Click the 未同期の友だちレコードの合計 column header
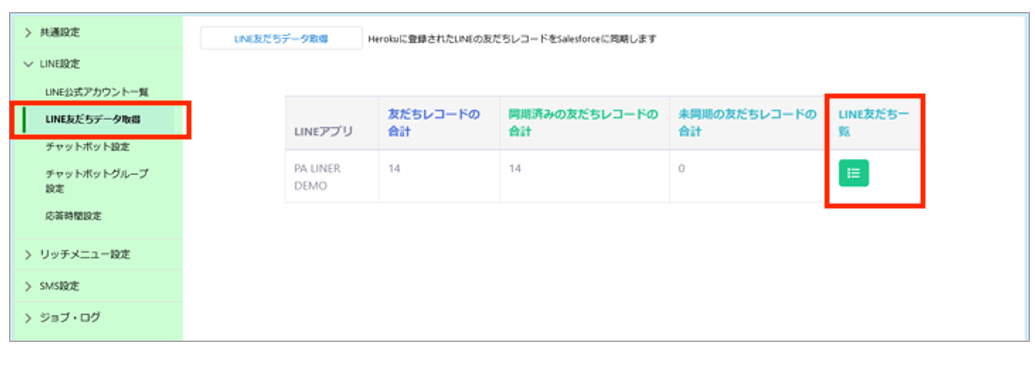Image resolution: width=1035 pixels, height=370 pixels. [x=747, y=123]
